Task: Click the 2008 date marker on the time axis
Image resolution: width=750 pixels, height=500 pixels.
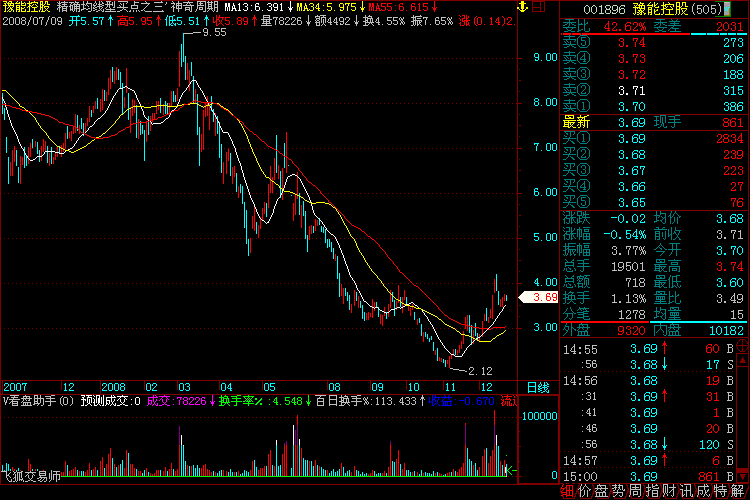Action: click(113, 387)
